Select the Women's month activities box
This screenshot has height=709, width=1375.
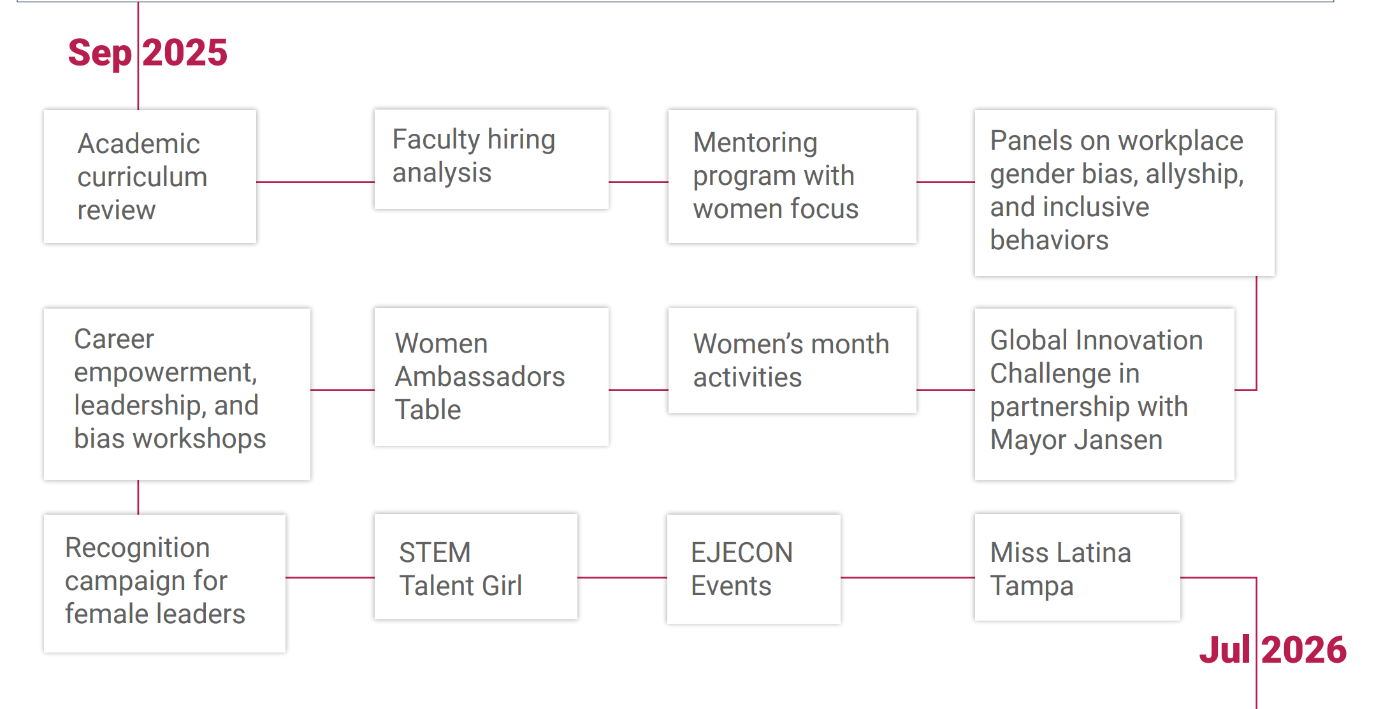[x=792, y=360]
